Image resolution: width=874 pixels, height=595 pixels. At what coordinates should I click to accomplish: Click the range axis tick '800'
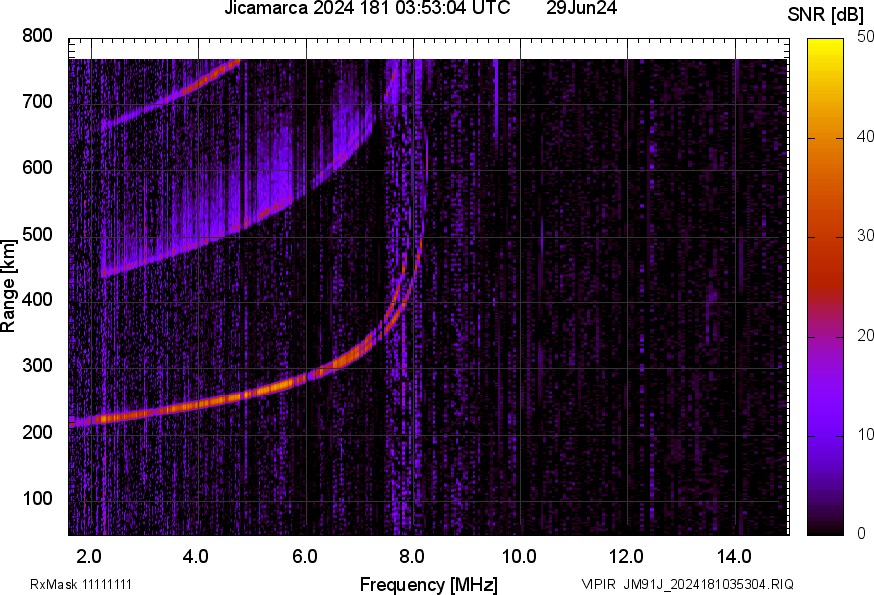(37, 36)
